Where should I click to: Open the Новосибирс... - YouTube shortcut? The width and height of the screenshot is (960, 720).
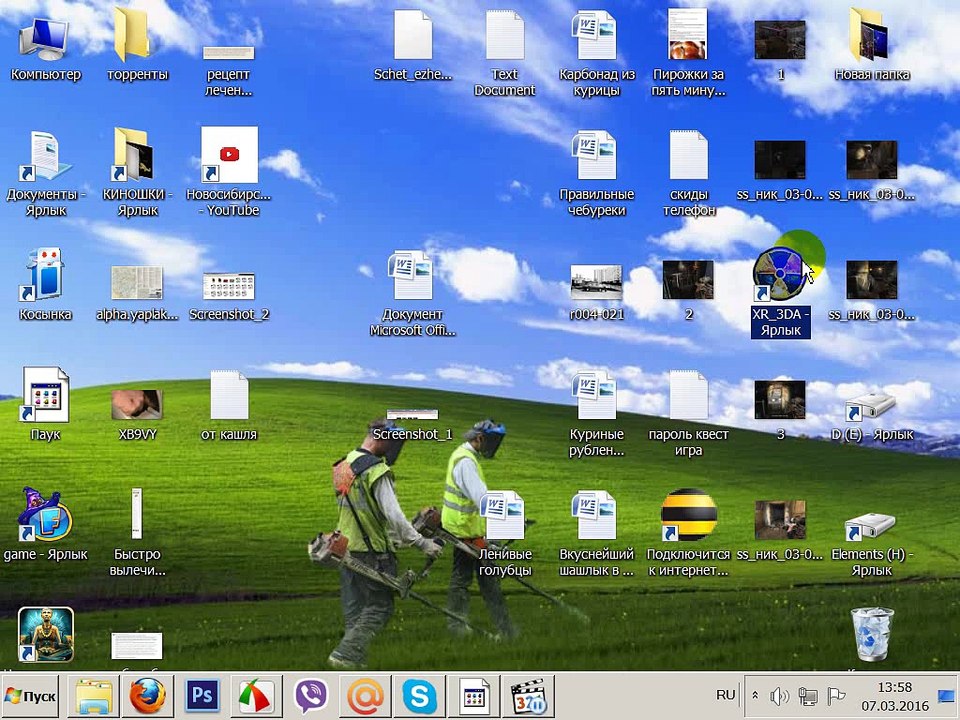coord(229,171)
